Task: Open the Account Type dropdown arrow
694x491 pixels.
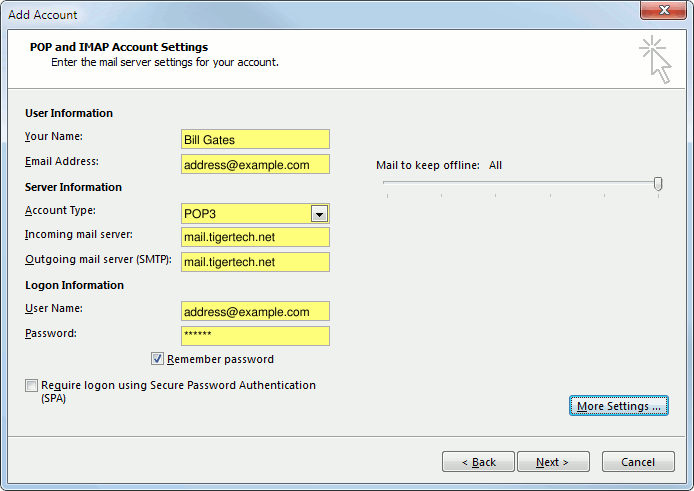Action: [319, 214]
